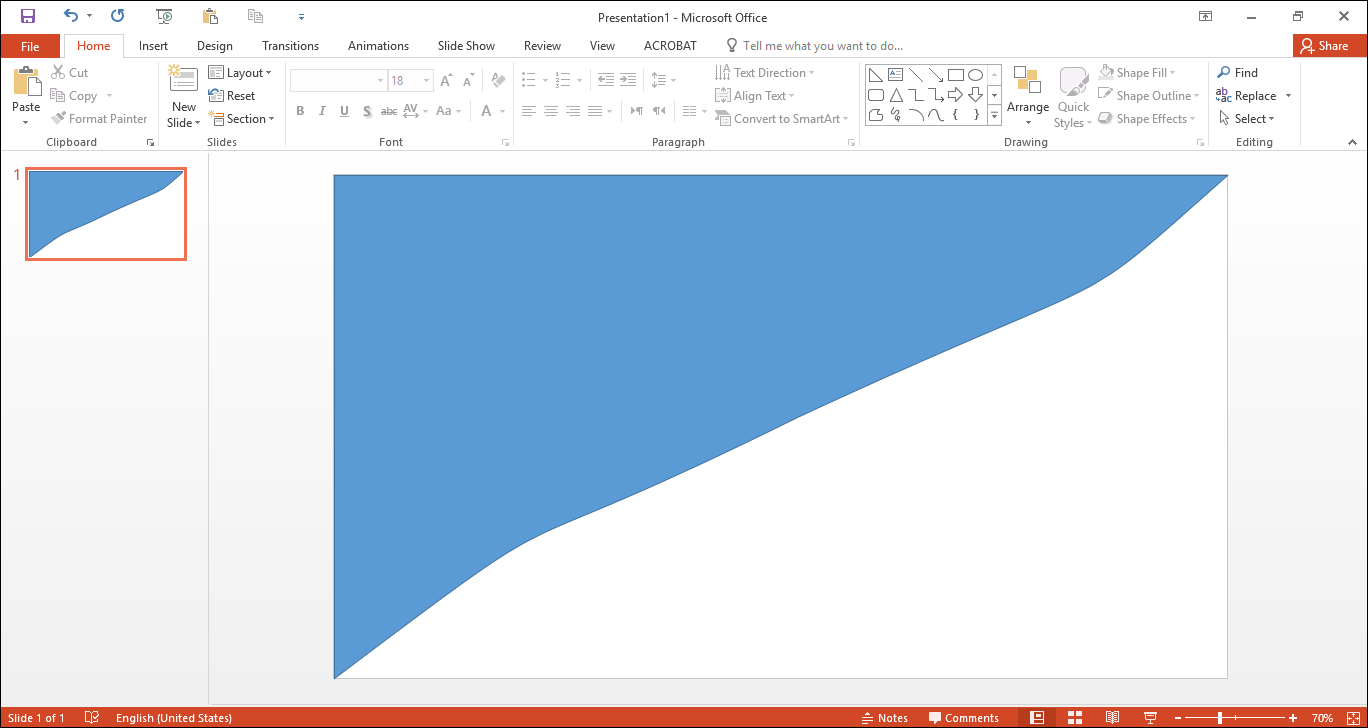Select the straight line shape
This screenshot has height=728, width=1368.
915,75
